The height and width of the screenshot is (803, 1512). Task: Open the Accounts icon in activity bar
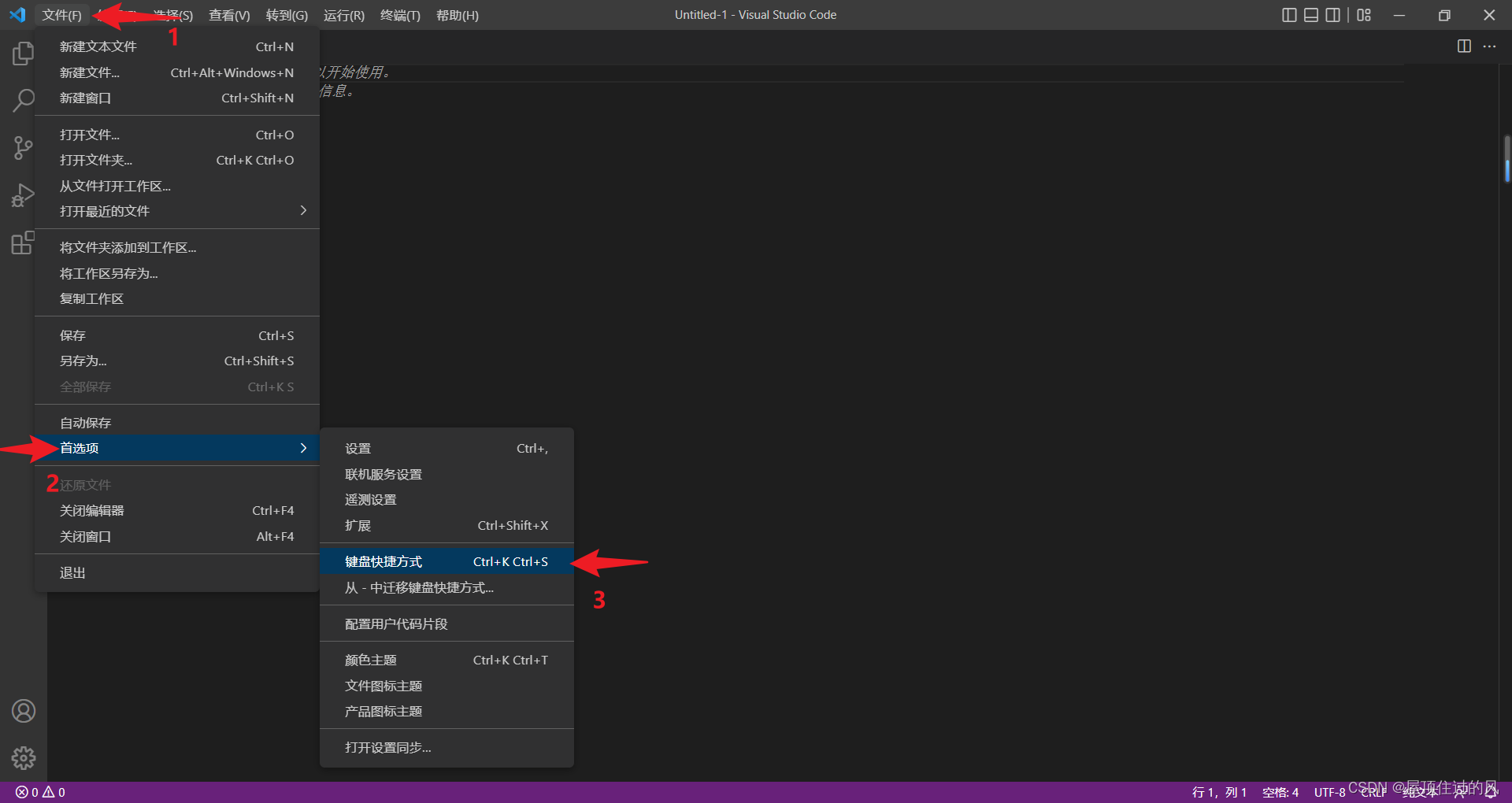24,711
